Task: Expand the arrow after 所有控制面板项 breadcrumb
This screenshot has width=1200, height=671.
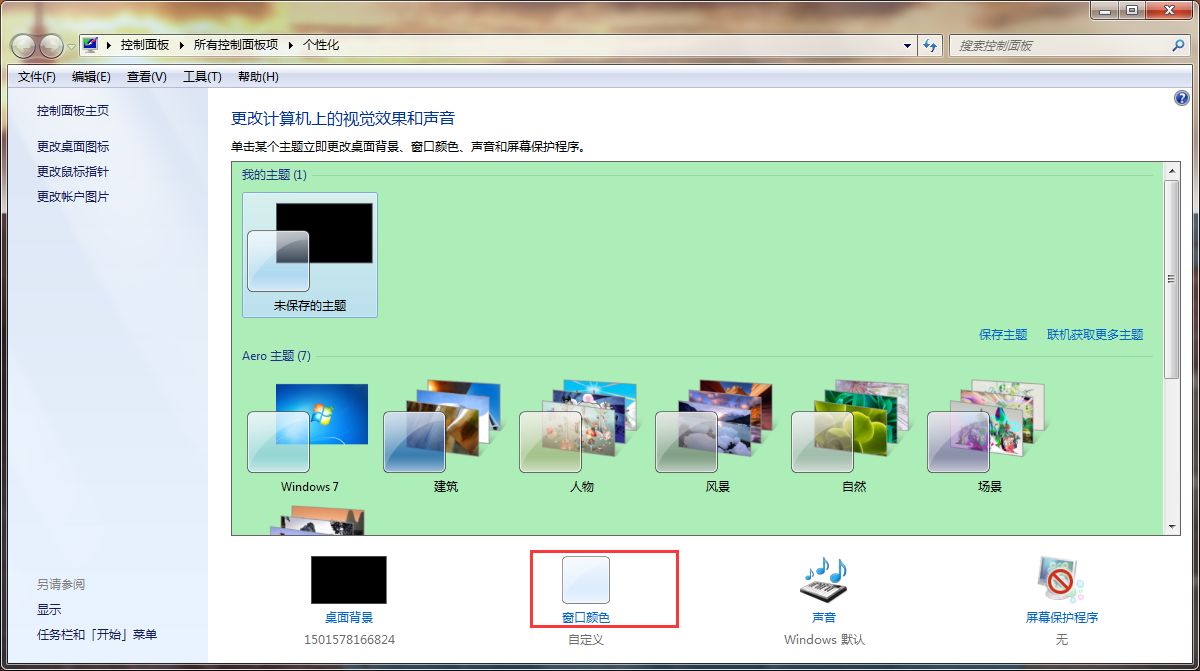Action: [292, 45]
